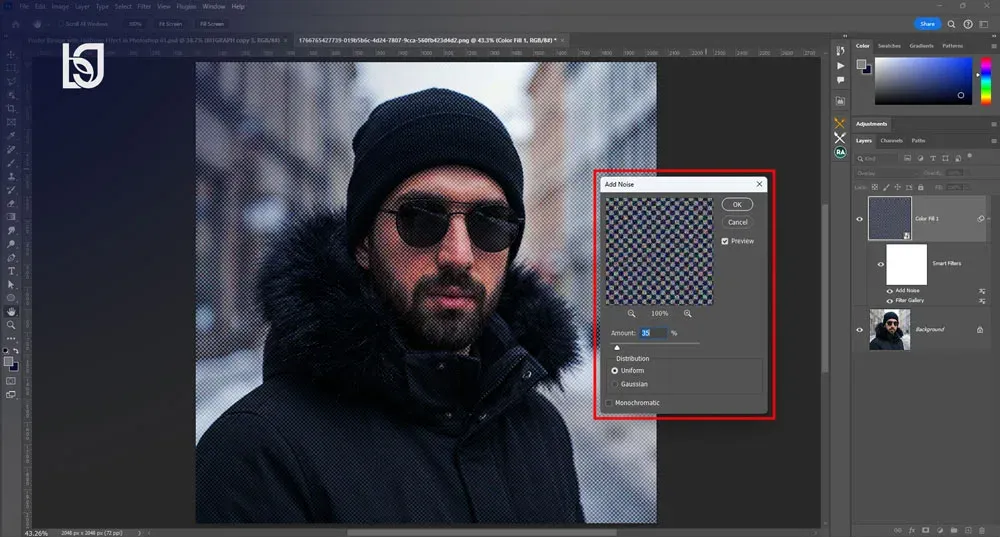1000x537 pixels.
Task: Click the Amount slider handle
Action: pyautogui.click(x=617, y=348)
